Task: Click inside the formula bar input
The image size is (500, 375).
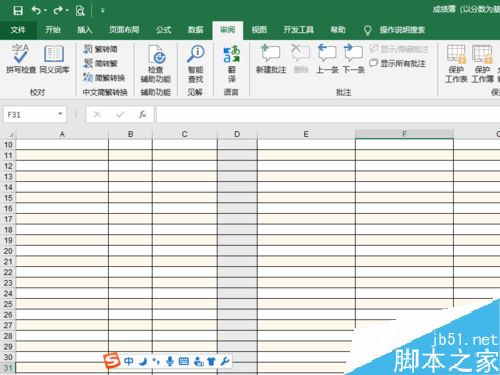Action: pos(328,115)
